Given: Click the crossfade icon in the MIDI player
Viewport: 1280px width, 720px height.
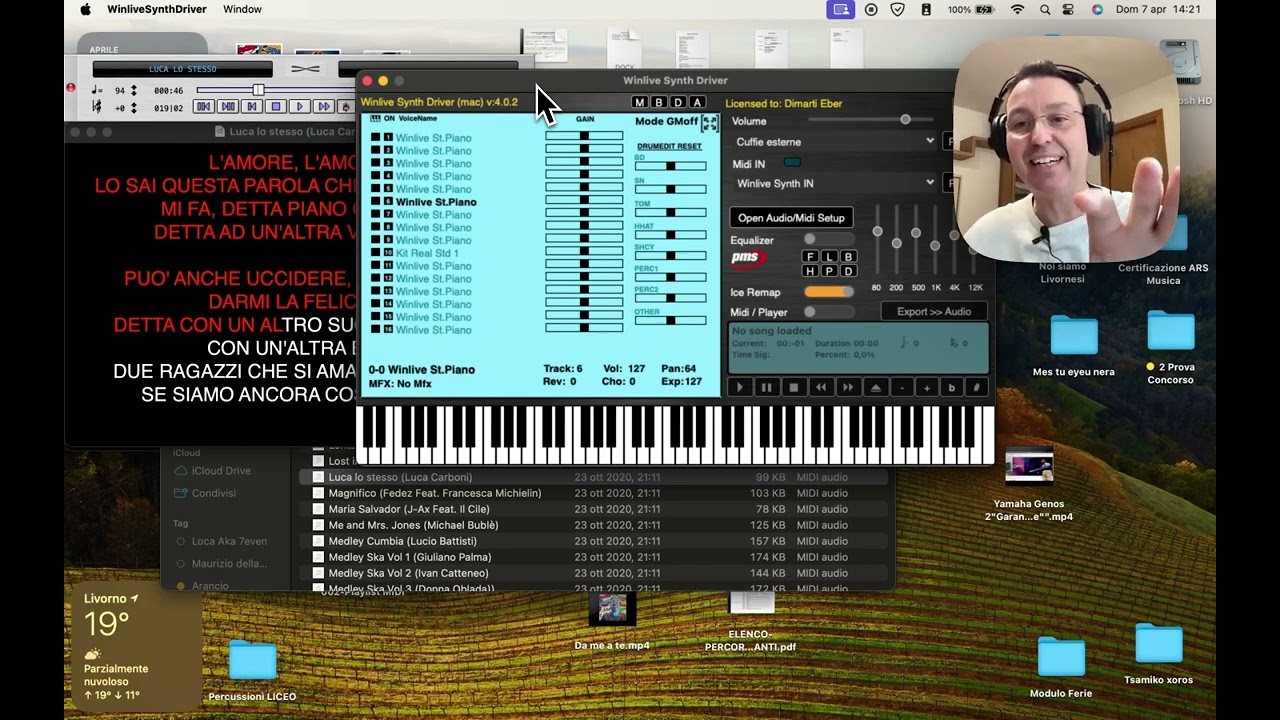Looking at the screenshot, I should click(305, 69).
